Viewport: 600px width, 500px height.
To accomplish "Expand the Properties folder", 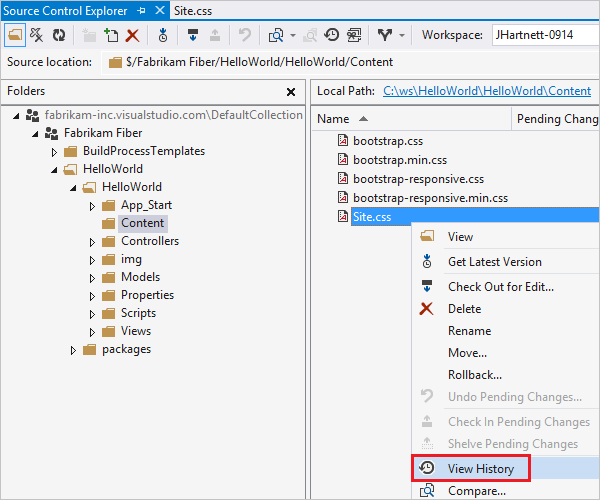I will click(92, 296).
